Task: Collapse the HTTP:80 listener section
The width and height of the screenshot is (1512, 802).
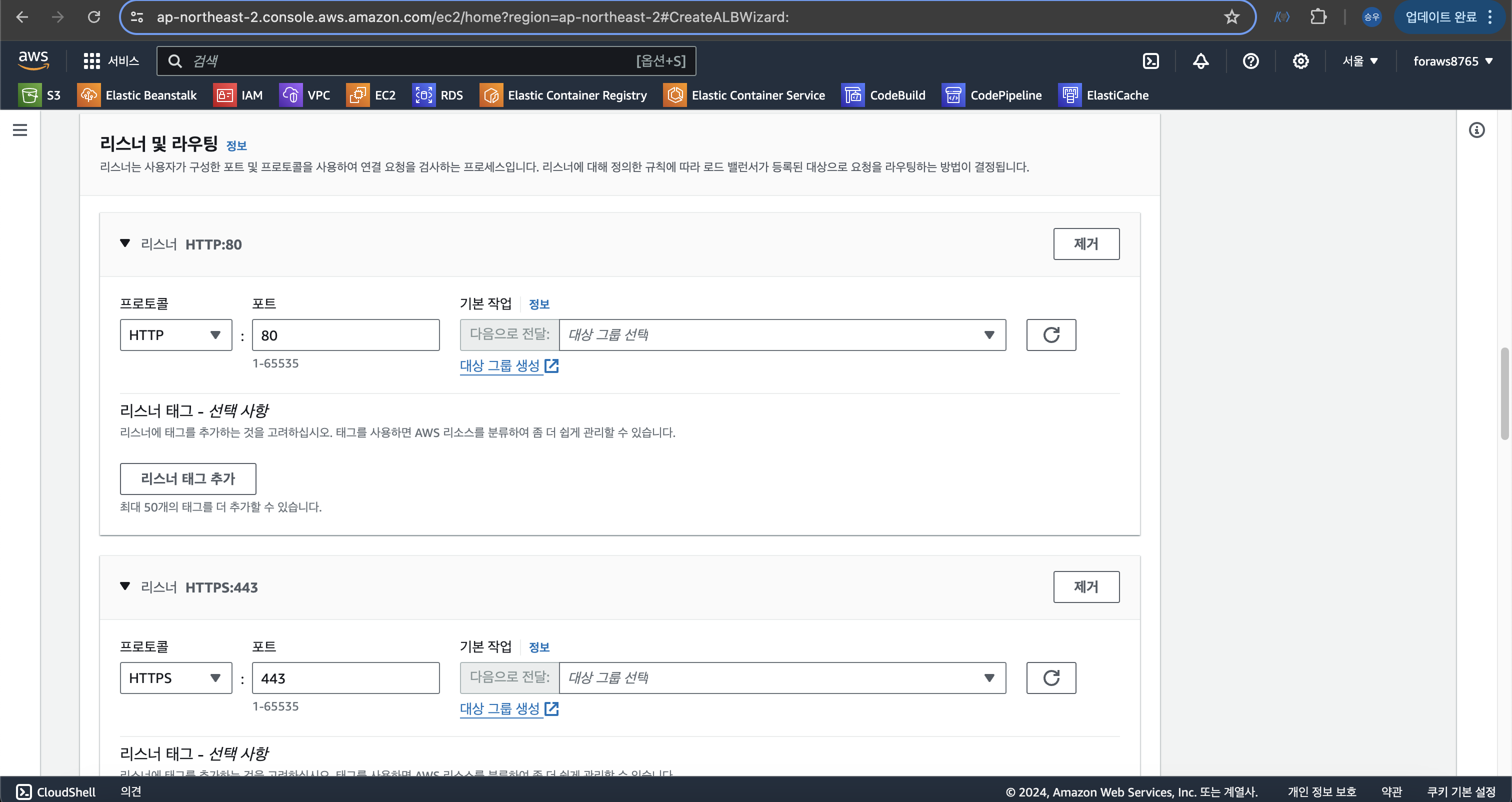Action: (124, 243)
